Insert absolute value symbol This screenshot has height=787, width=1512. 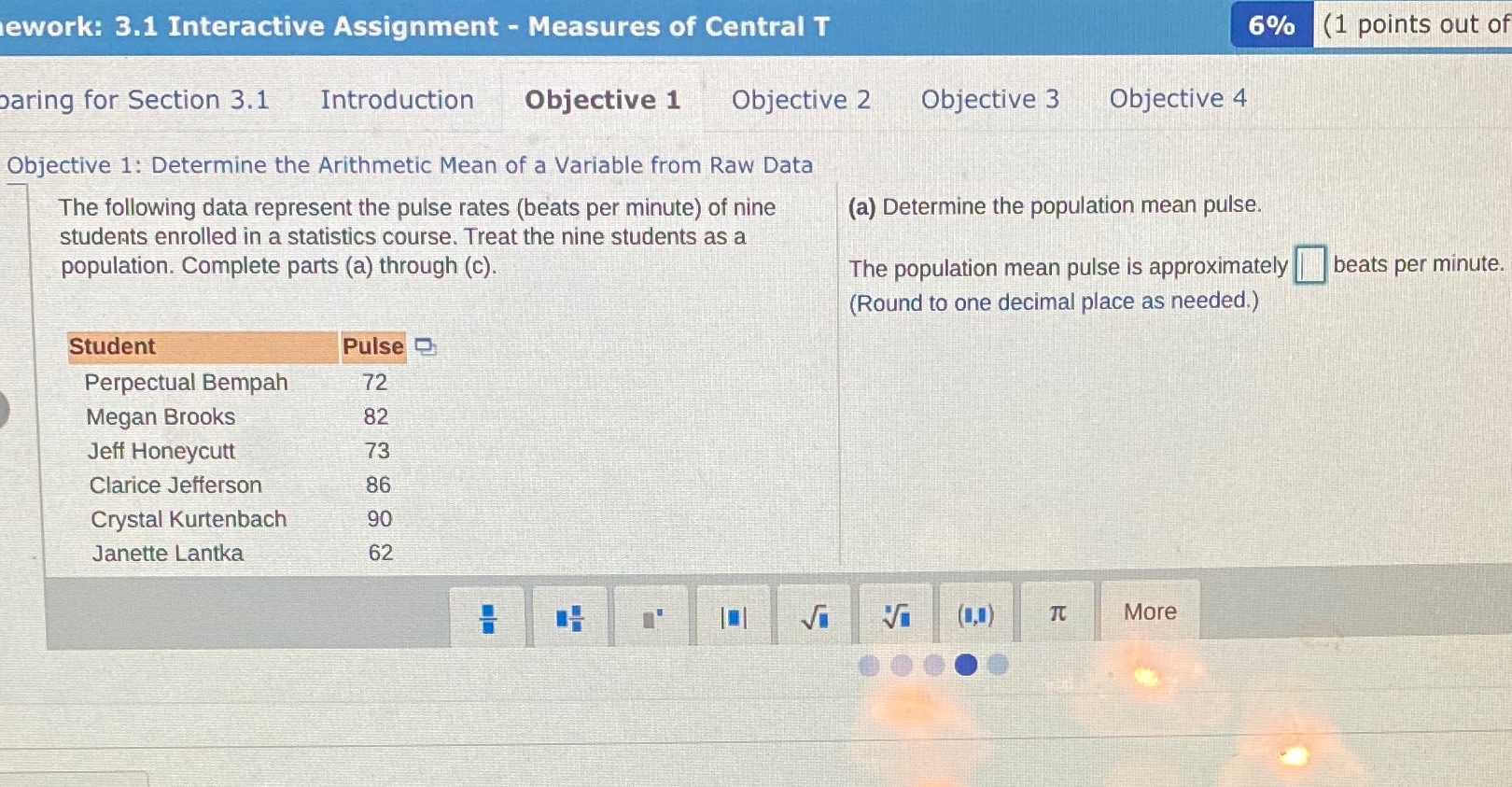(734, 614)
